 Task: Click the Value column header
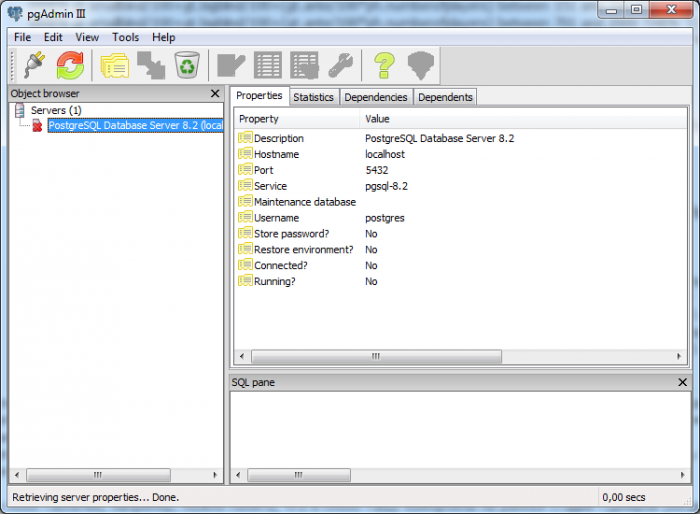tap(523, 119)
